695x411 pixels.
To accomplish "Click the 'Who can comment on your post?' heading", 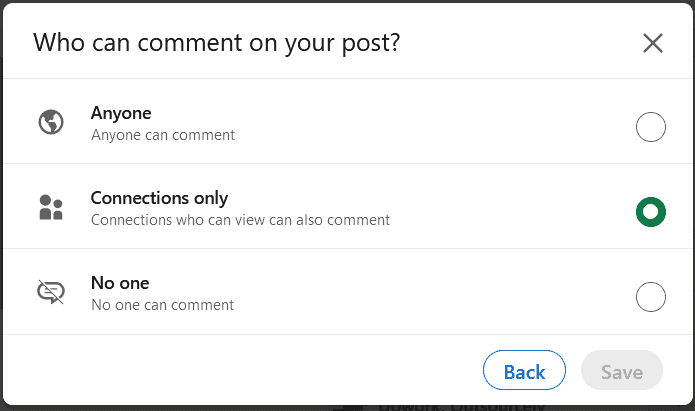I will pyautogui.click(x=216, y=43).
